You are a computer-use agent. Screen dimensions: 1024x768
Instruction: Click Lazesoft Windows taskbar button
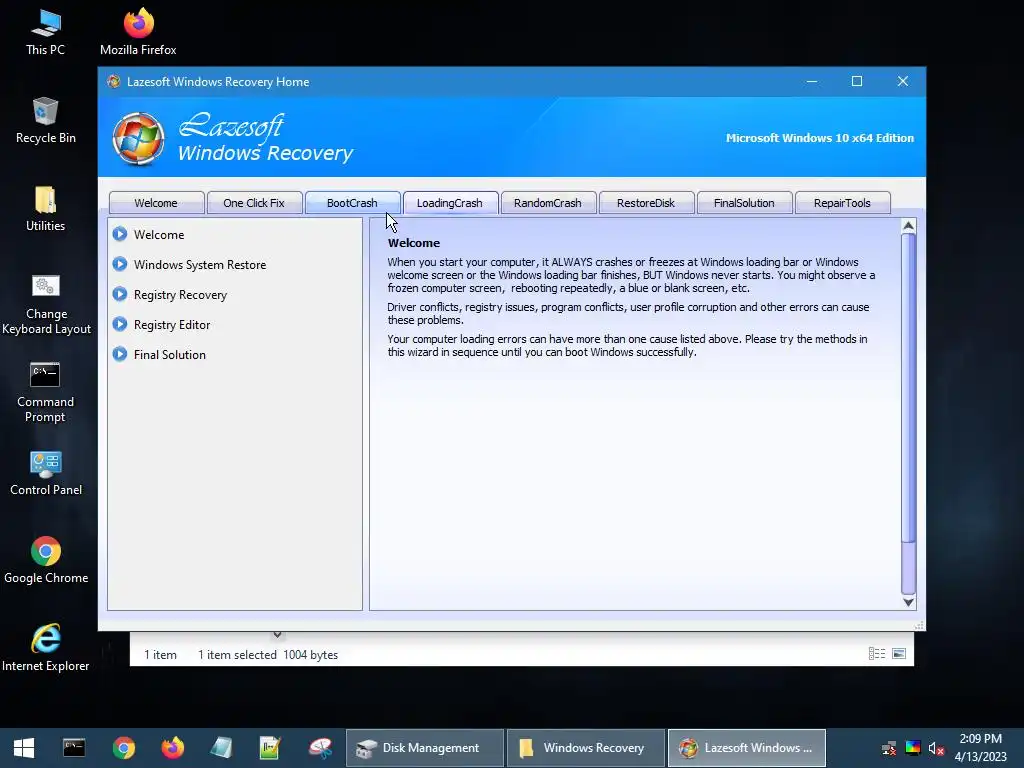coord(746,748)
